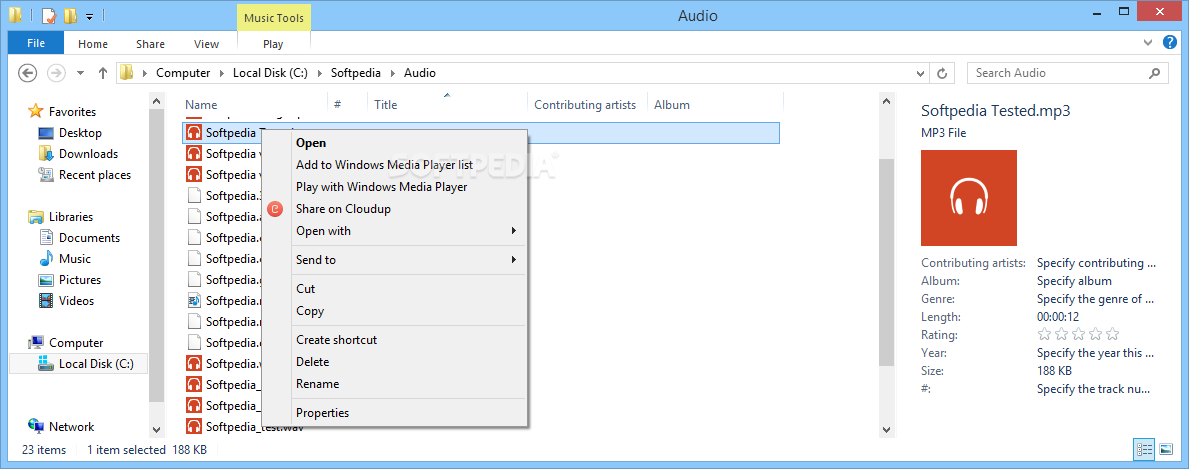
Task: Select Local Disk (C:) in navigation pane
Action: coord(96,364)
